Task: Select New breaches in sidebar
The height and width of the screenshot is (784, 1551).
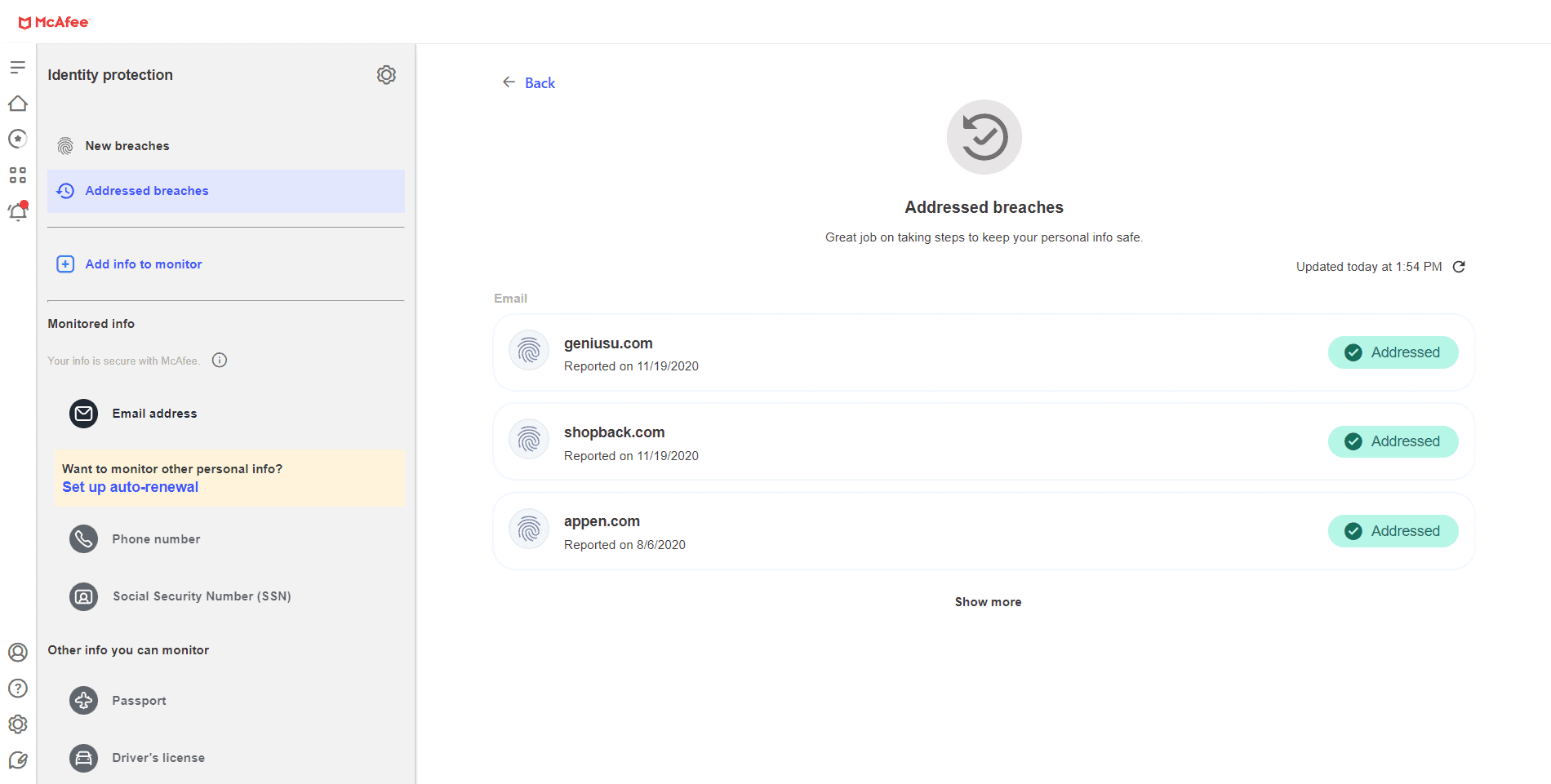Action: click(127, 146)
